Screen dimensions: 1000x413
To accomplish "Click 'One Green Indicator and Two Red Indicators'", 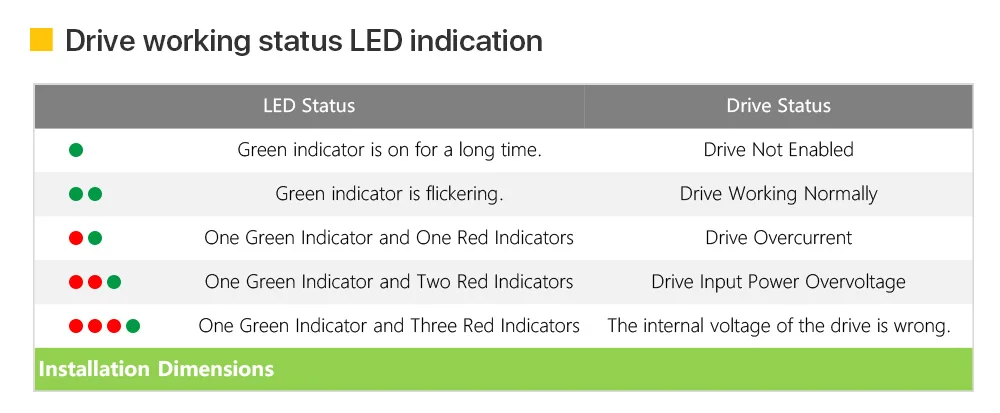I will click(389, 282).
